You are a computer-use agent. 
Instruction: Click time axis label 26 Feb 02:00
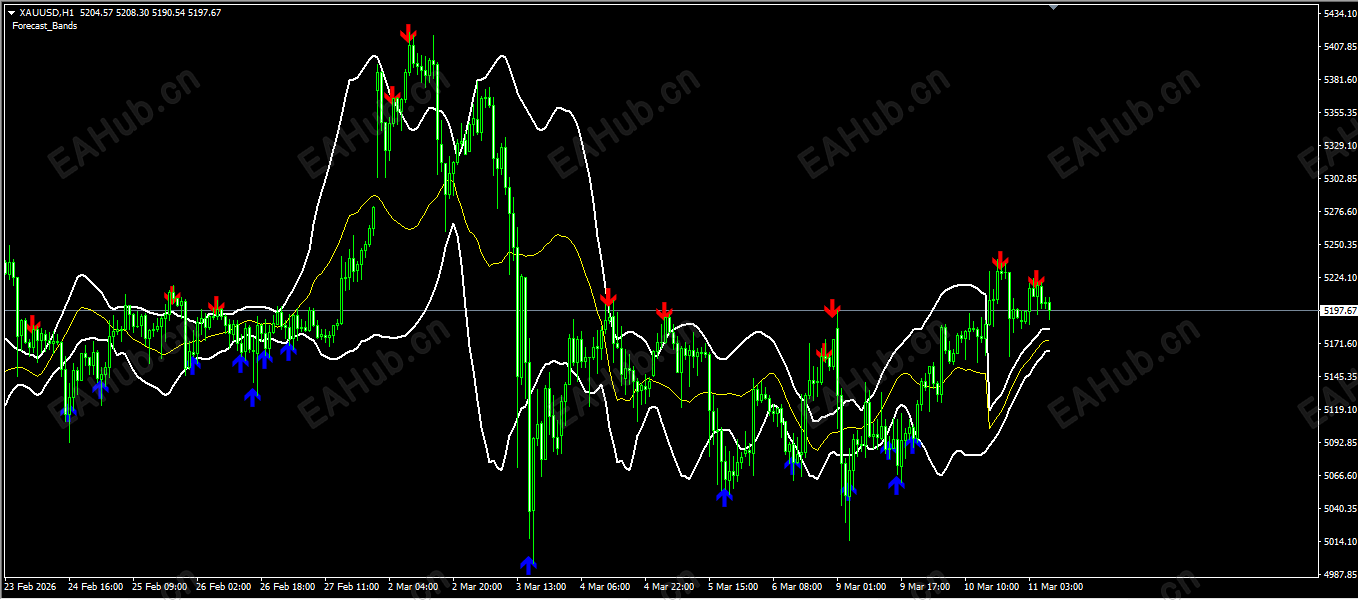tap(224, 587)
